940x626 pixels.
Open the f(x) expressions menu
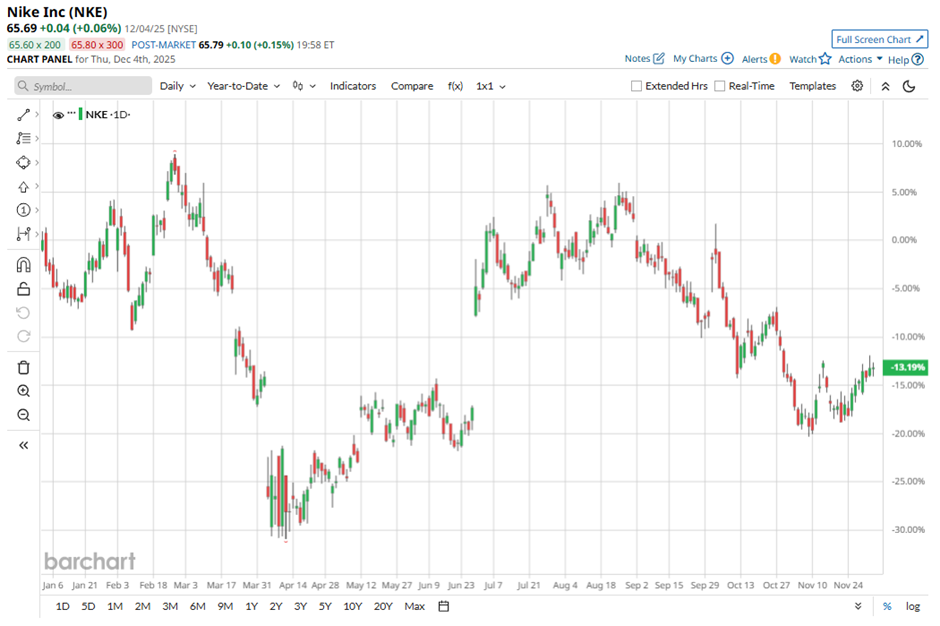click(456, 86)
